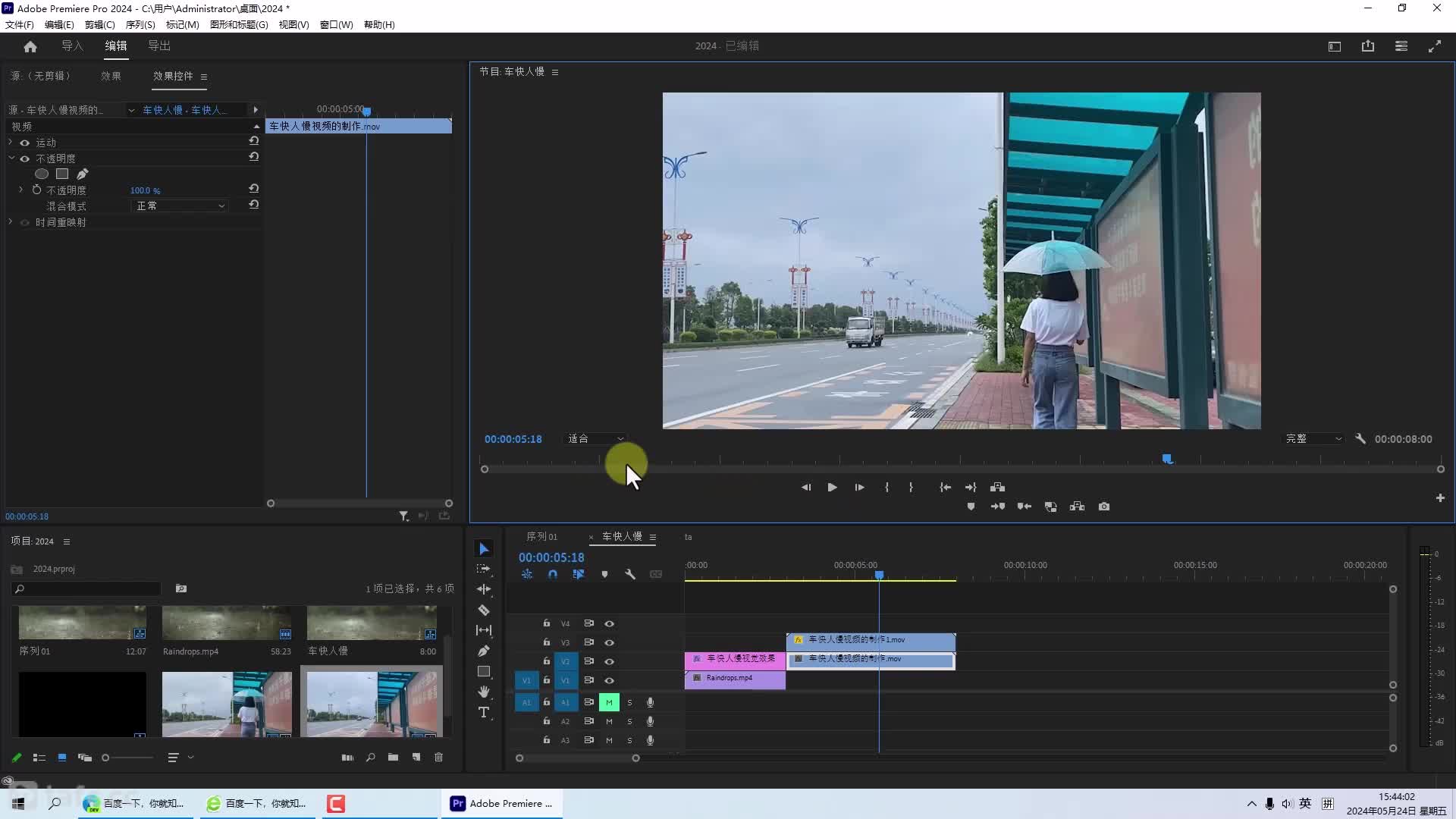Open the source clip dropdown in Effect Controls
Viewport: 1456px width, 819px height.
[131, 110]
